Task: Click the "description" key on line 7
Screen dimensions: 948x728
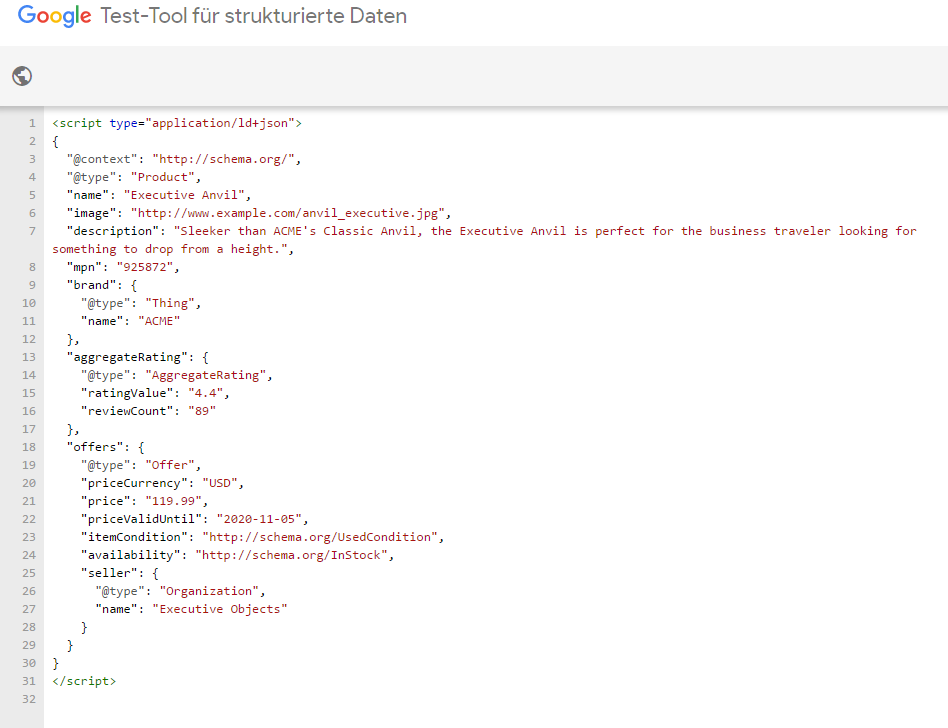Action: 112,231
